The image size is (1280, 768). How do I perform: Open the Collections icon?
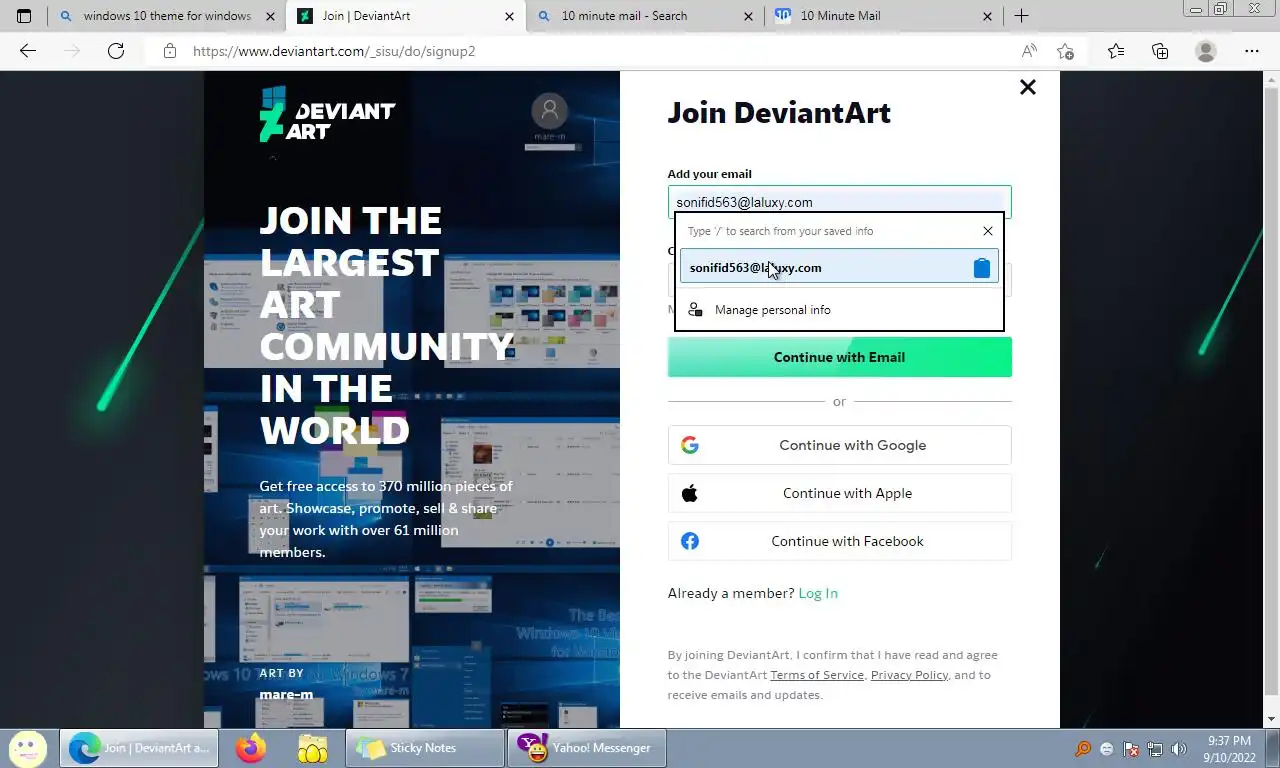1160,51
